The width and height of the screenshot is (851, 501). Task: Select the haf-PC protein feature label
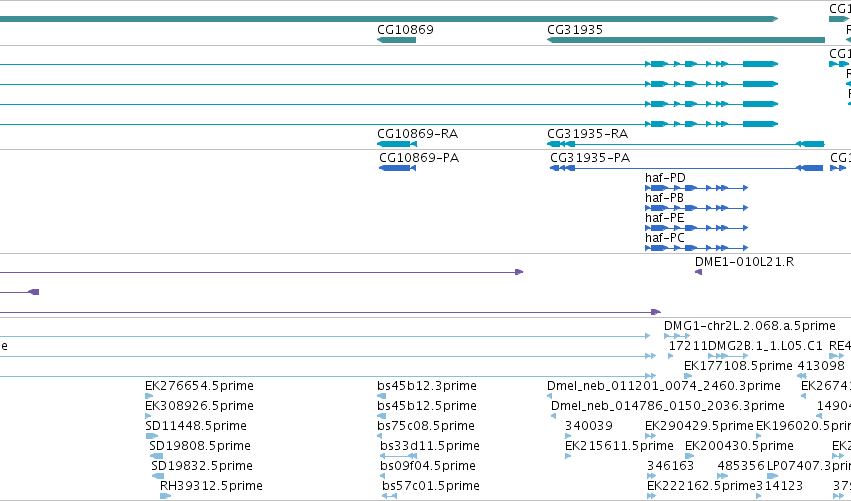pos(665,238)
